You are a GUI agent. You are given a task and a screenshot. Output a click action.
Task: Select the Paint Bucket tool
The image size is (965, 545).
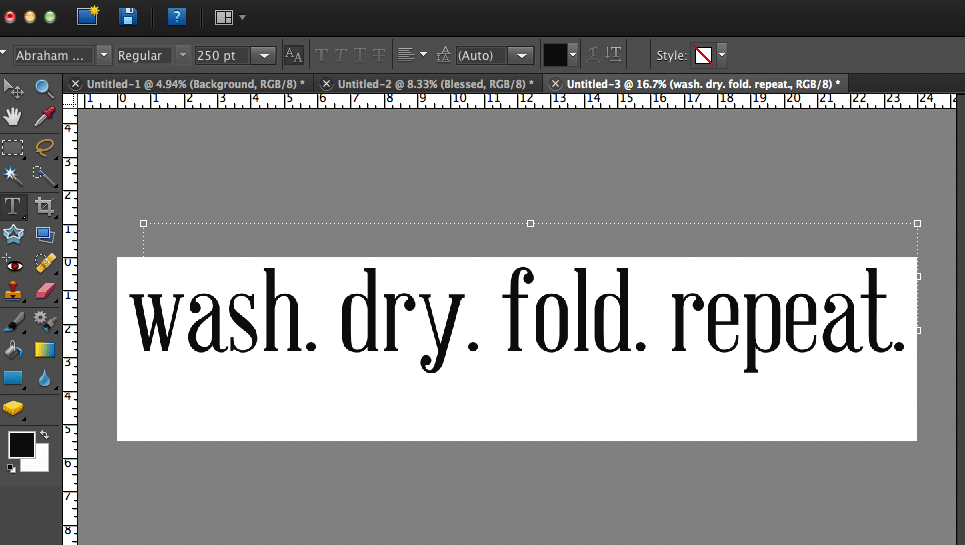(x=13, y=350)
